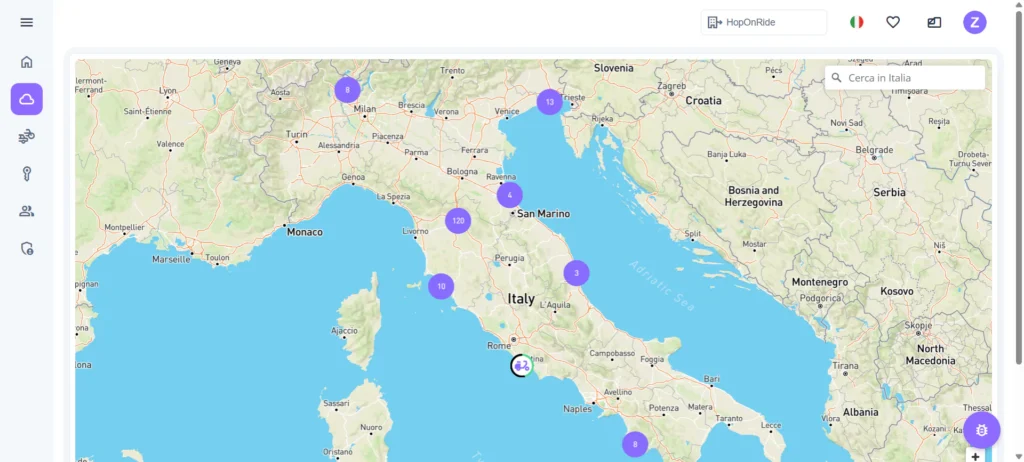This screenshot has width=1024, height=462.
Task: Change language via Italian flag icon
Action: point(856,22)
